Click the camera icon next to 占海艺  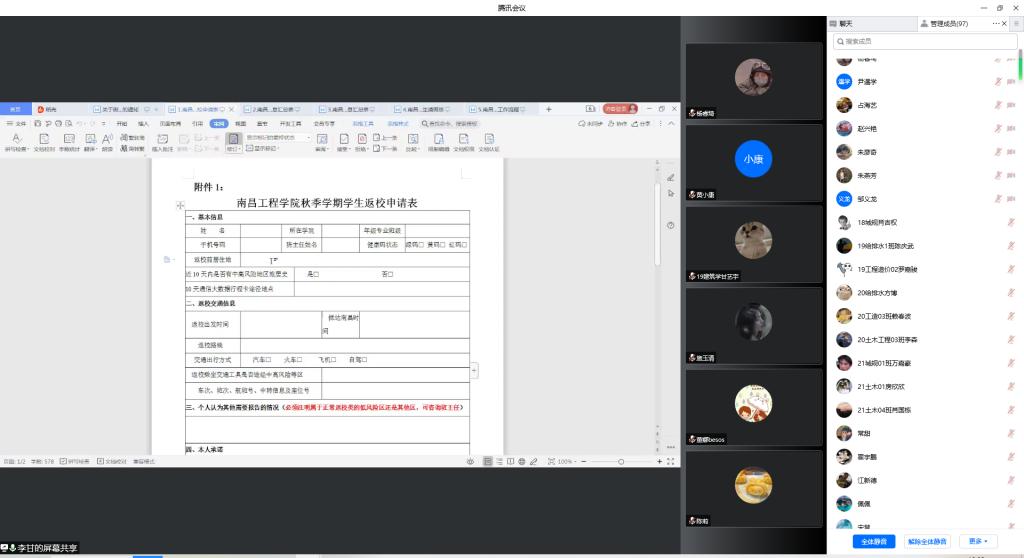tap(1011, 105)
